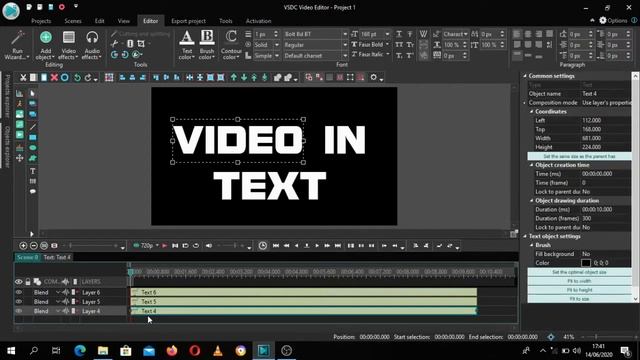Toggle the eye icon in layers header
Viewport: 640px width, 360px height.
click(x=19, y=282)
